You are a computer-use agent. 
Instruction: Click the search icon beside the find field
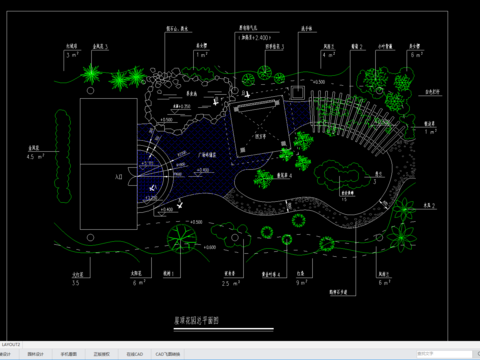click(478, 354)
